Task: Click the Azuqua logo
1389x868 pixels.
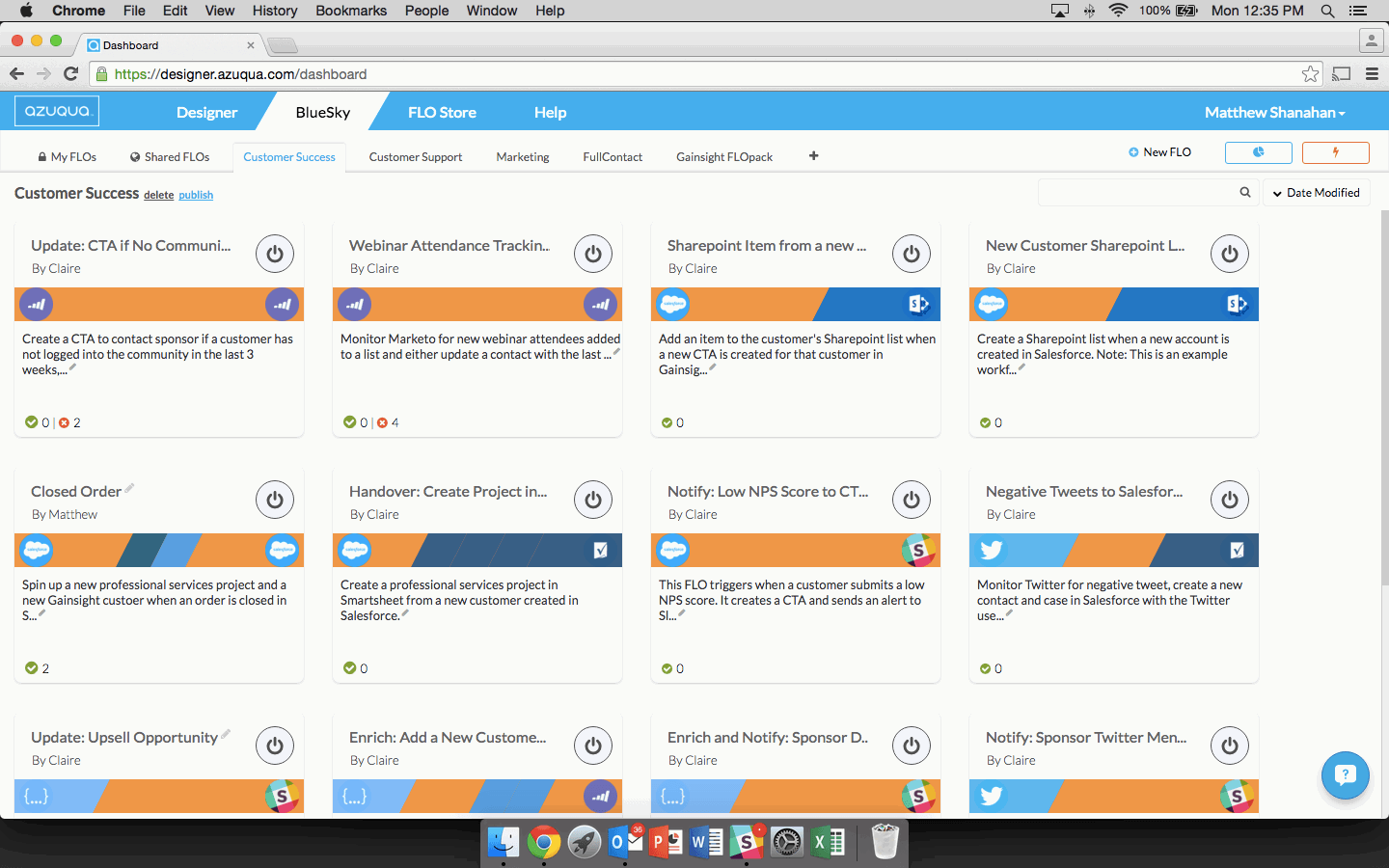Action: click(x=57, y=111)
